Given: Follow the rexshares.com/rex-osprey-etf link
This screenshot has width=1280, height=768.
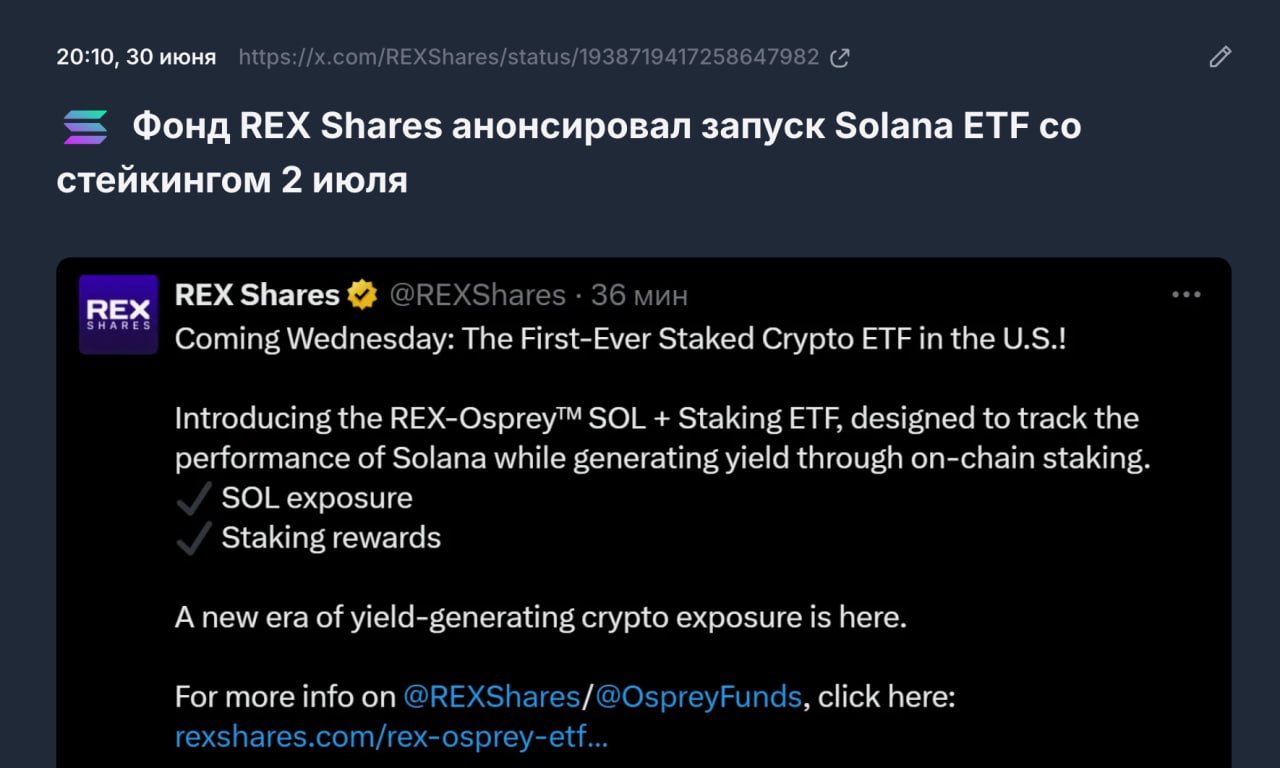Looking at the screenshot, I should tap(391, 738).
